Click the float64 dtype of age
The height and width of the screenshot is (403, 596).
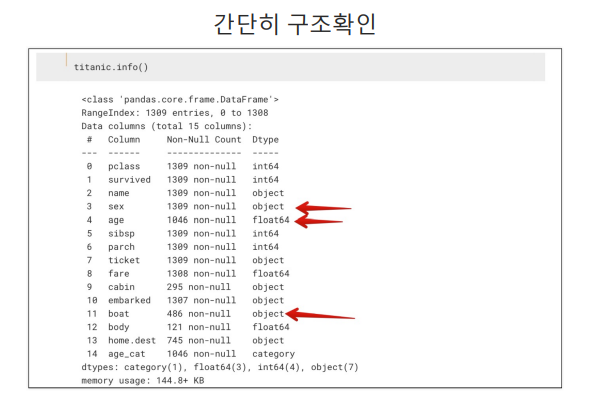[271, 220]
